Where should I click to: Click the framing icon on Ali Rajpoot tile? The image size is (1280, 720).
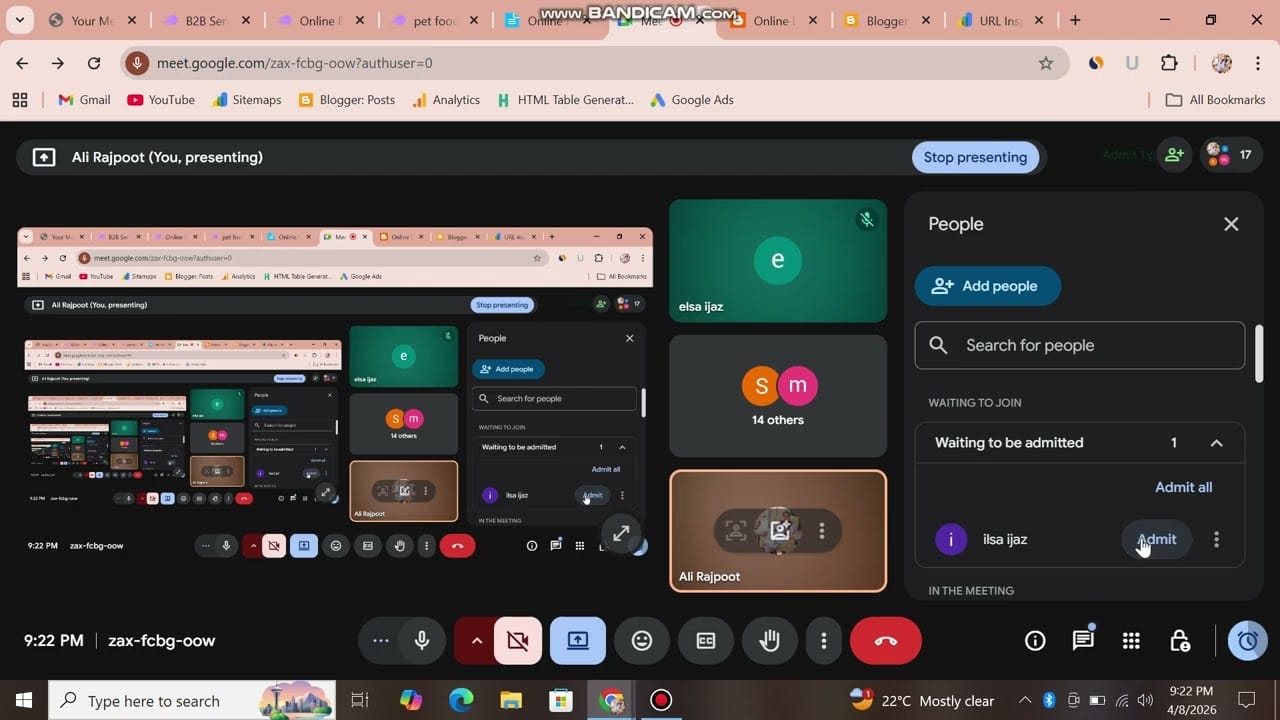(x=736, y=531)
